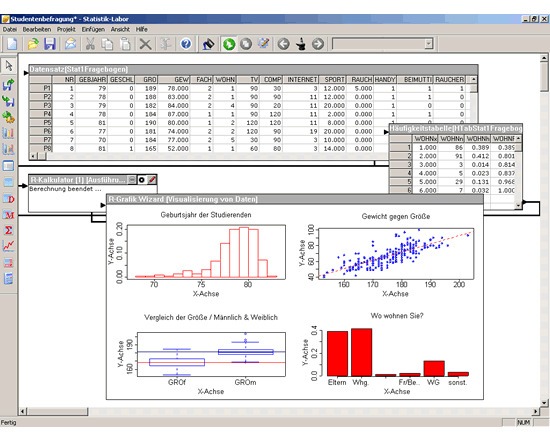Click the Häufigkeitstabelle scroll down arrow
The image size is (550, 440).
(x=518, y=206)
